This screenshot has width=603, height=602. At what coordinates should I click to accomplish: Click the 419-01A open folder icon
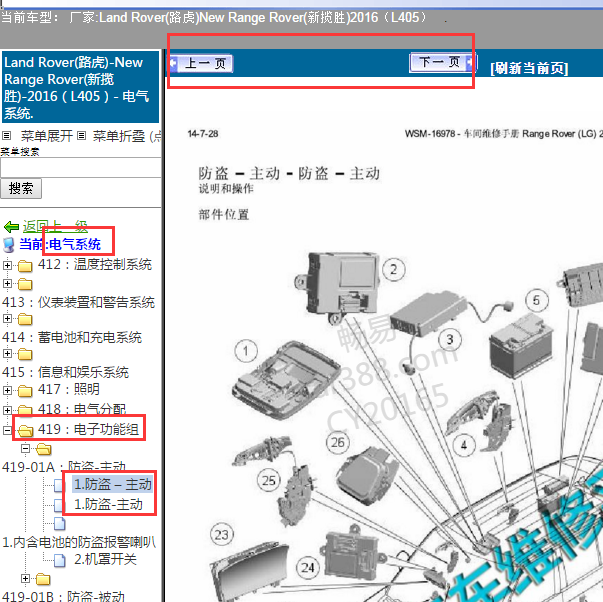[x=43, y=449]
